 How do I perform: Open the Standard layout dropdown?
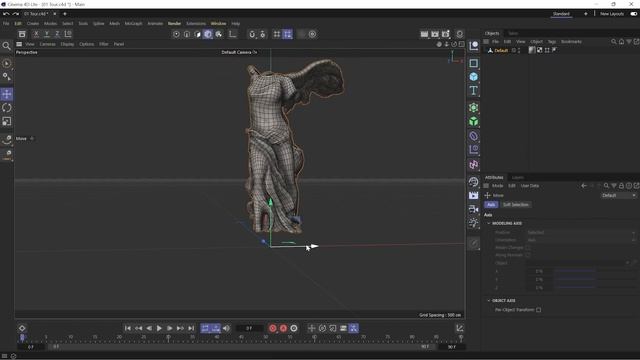[561, 14]
